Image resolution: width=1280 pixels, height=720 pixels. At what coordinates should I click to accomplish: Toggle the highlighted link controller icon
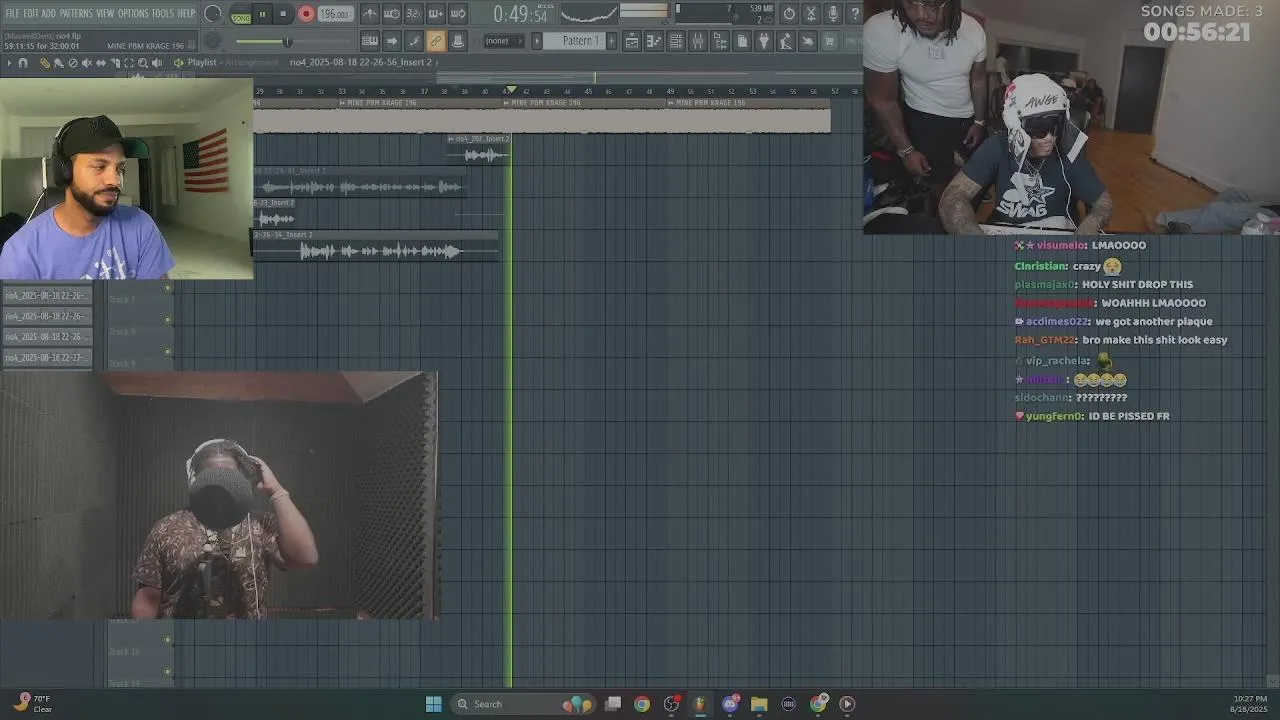coord(436,41)
